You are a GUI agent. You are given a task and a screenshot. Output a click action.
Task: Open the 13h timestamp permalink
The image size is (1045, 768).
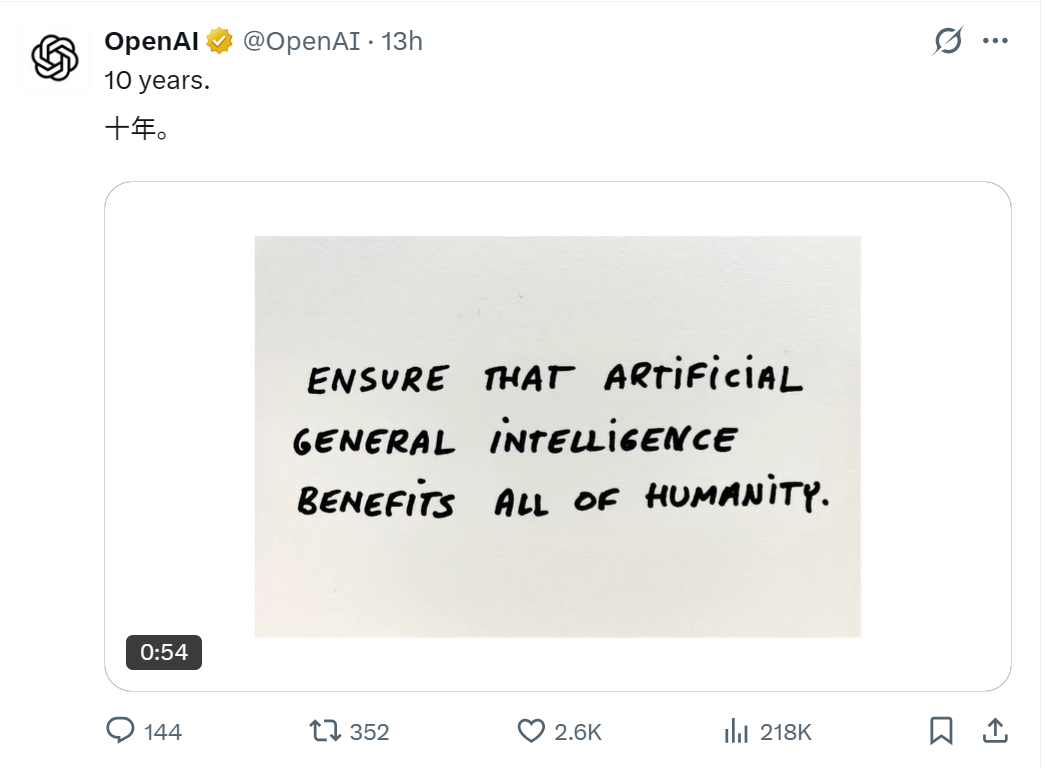point(403,41)
